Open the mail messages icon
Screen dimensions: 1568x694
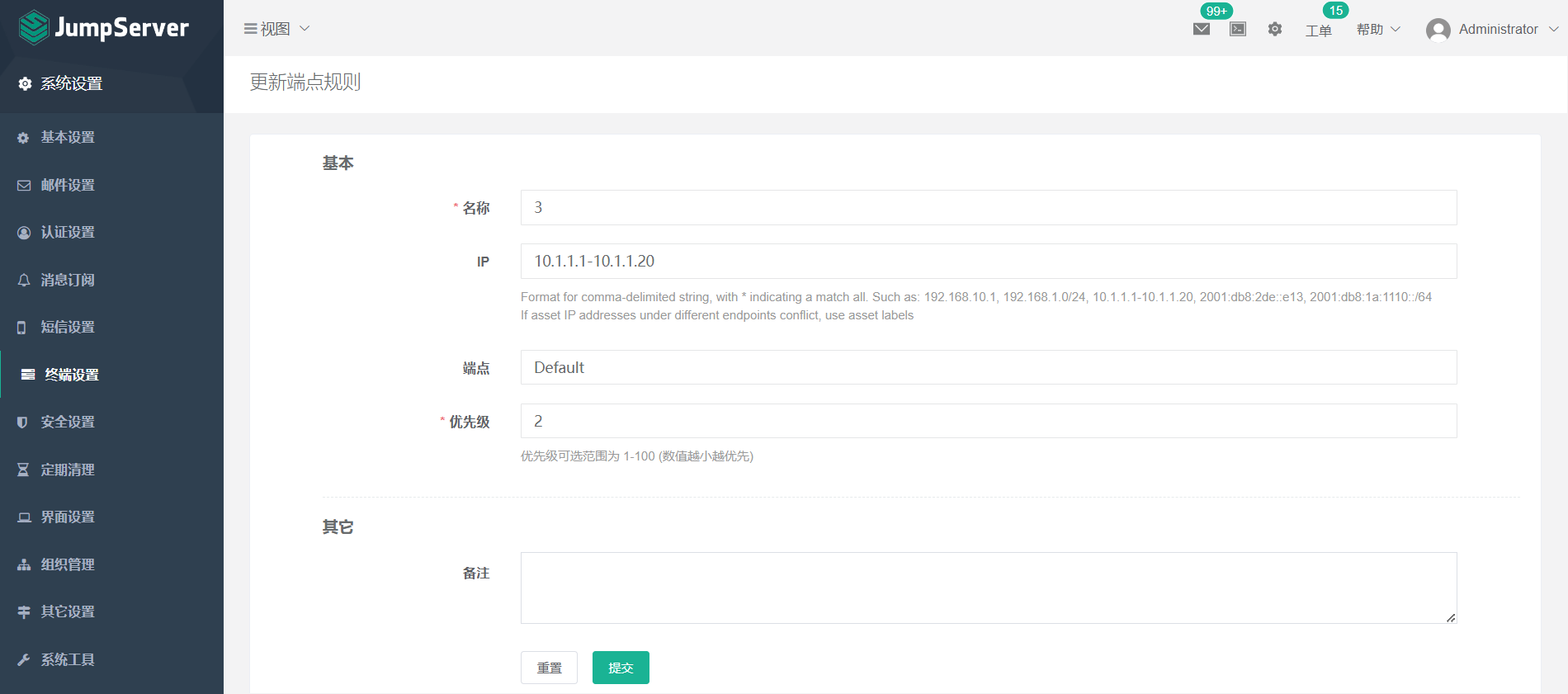[1202, 30]
